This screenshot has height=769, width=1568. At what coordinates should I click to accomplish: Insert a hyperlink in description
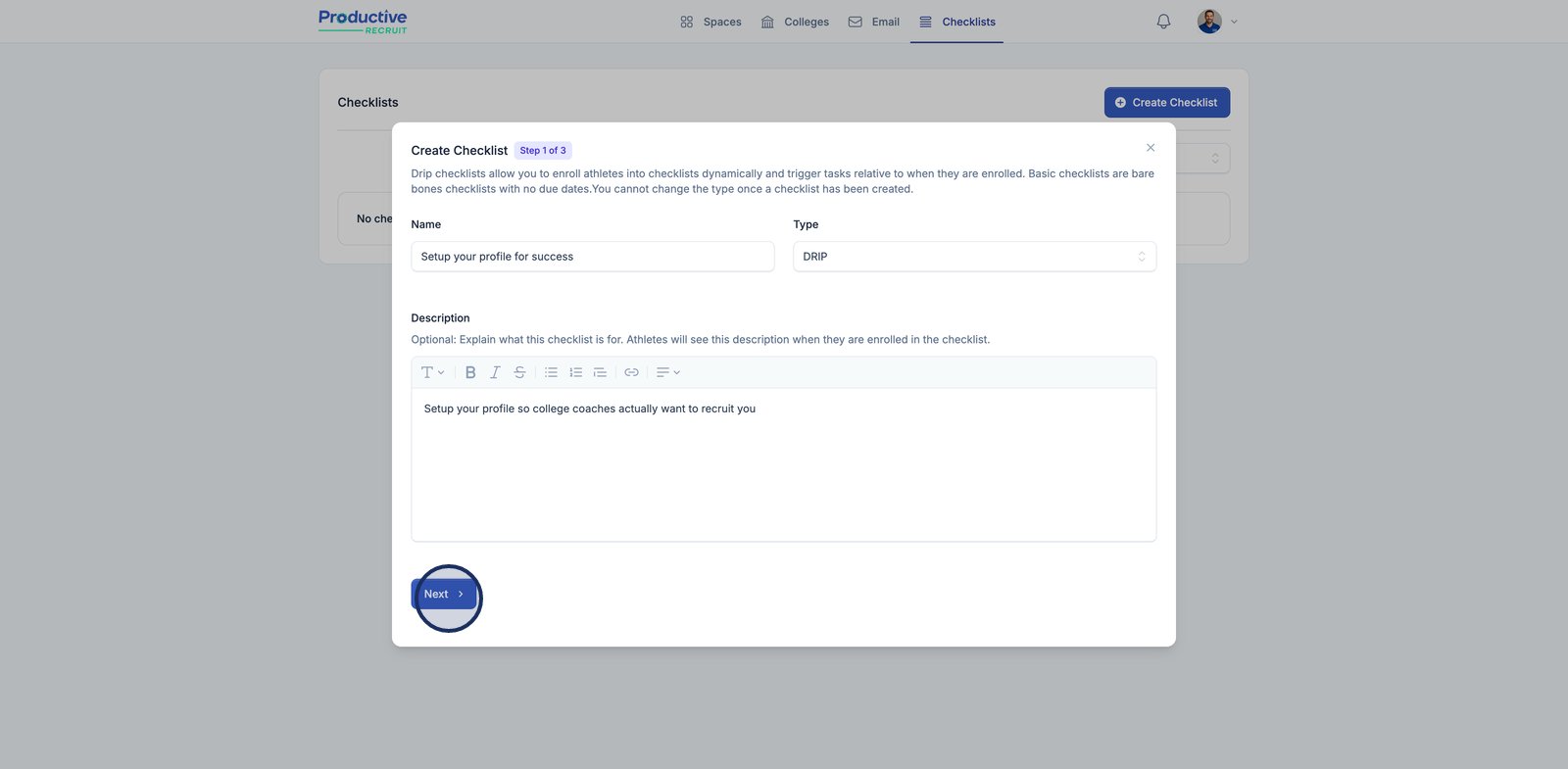pyautogui.click(x=631, y=372)
